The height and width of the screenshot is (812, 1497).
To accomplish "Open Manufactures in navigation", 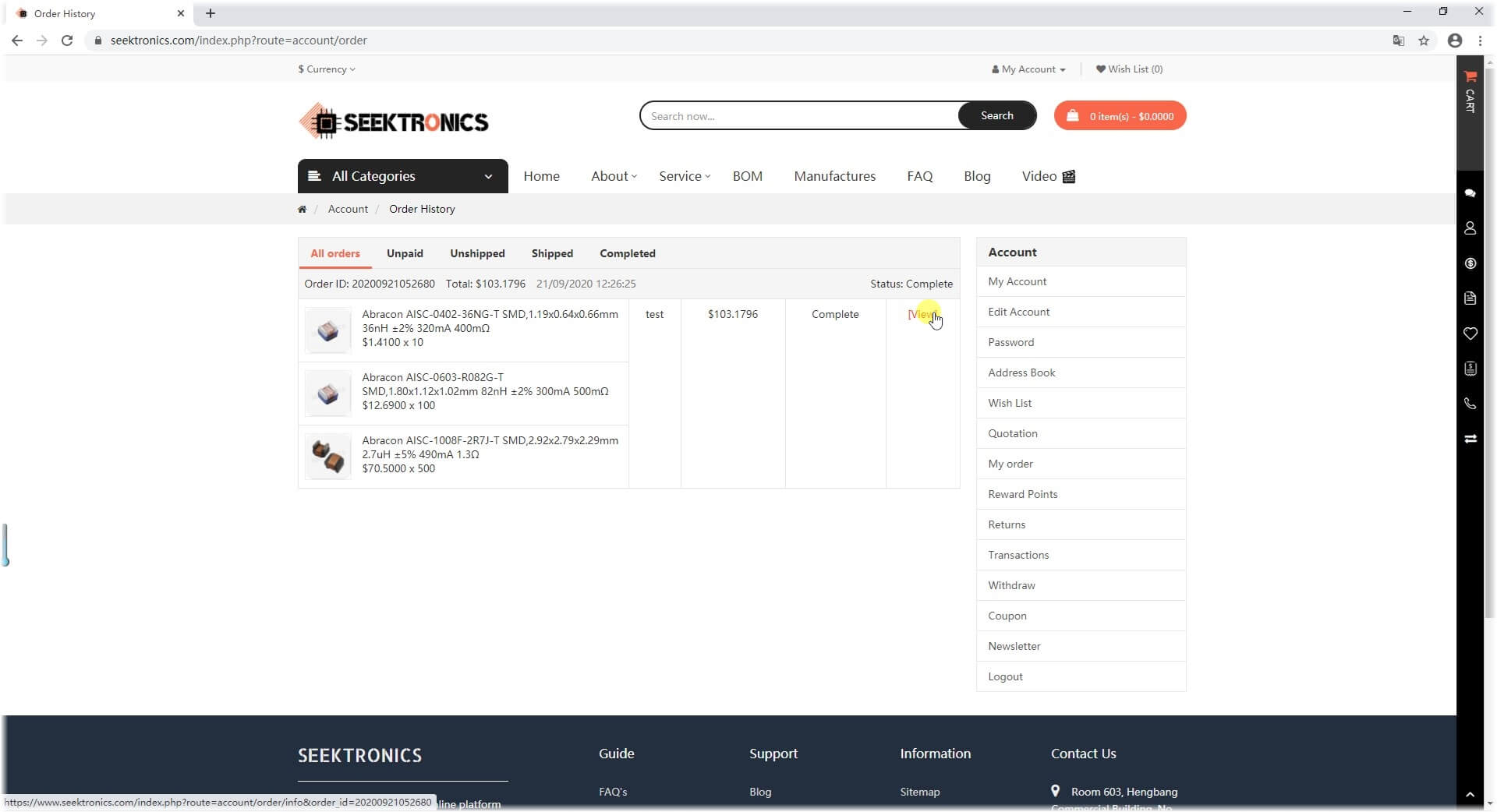I will point(834,176).
